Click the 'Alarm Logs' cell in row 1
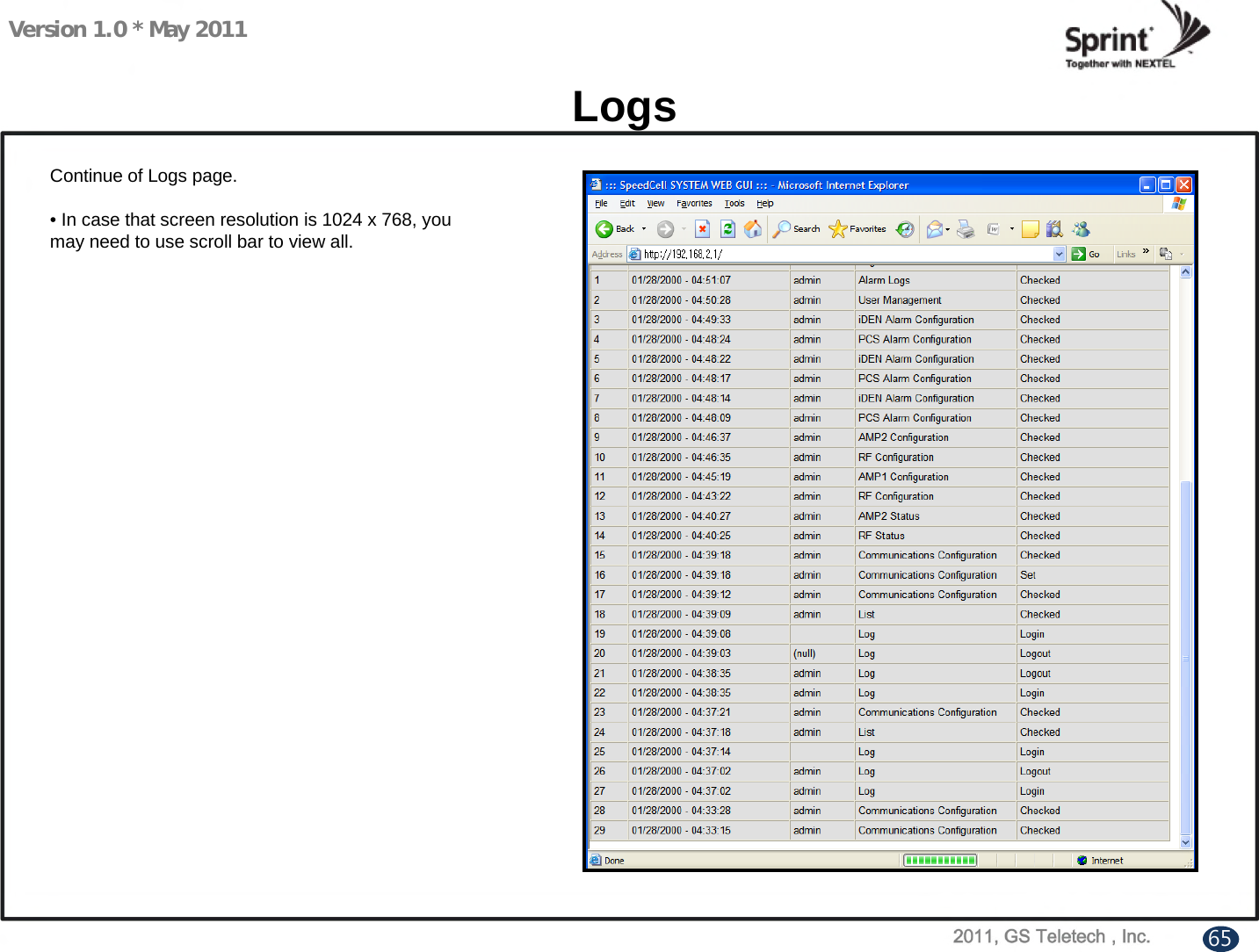Viewport: 1259px width, 952px height. [936, 280]
